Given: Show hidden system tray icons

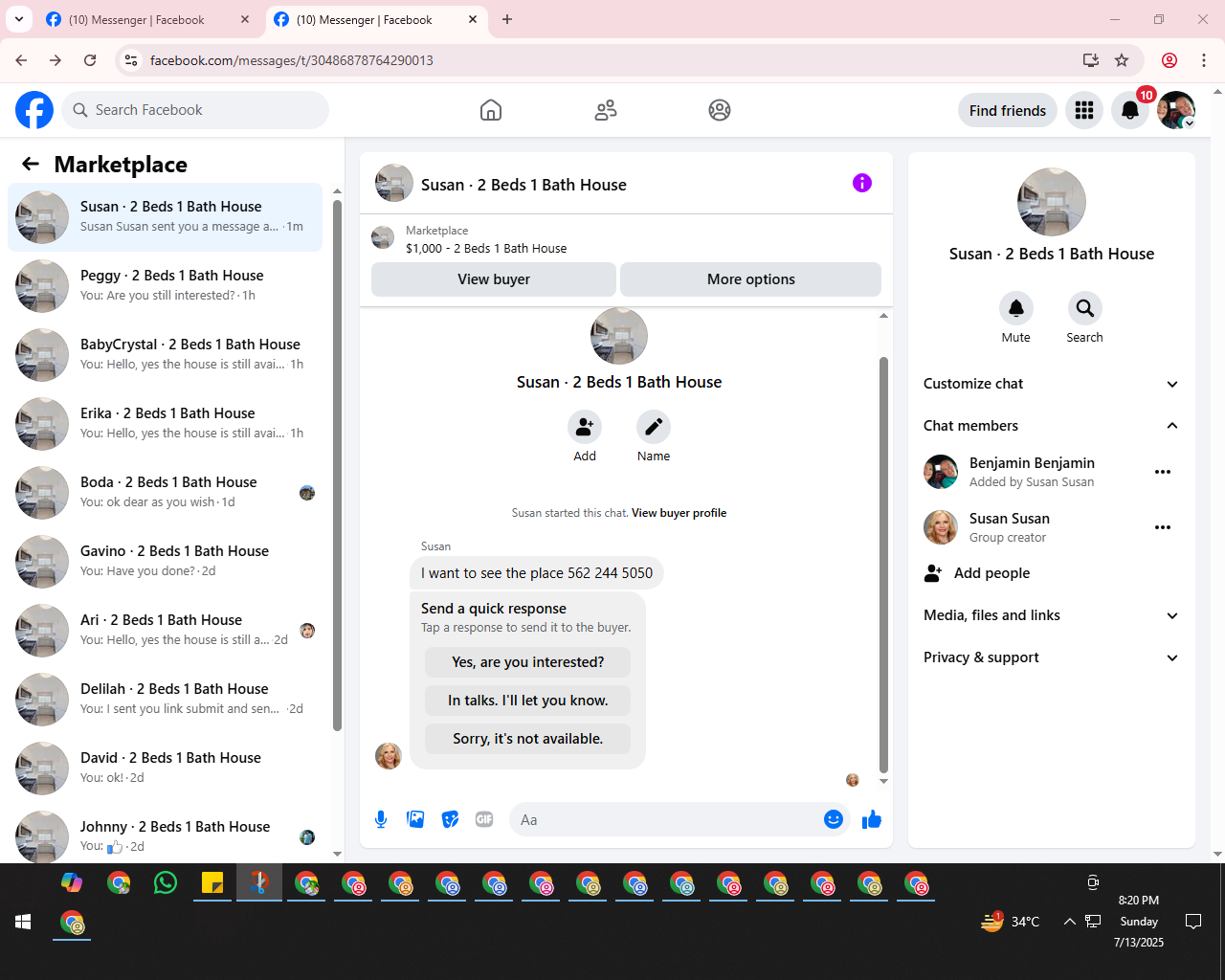Looking at the screenshot, I should click(x=1069, y=922).
